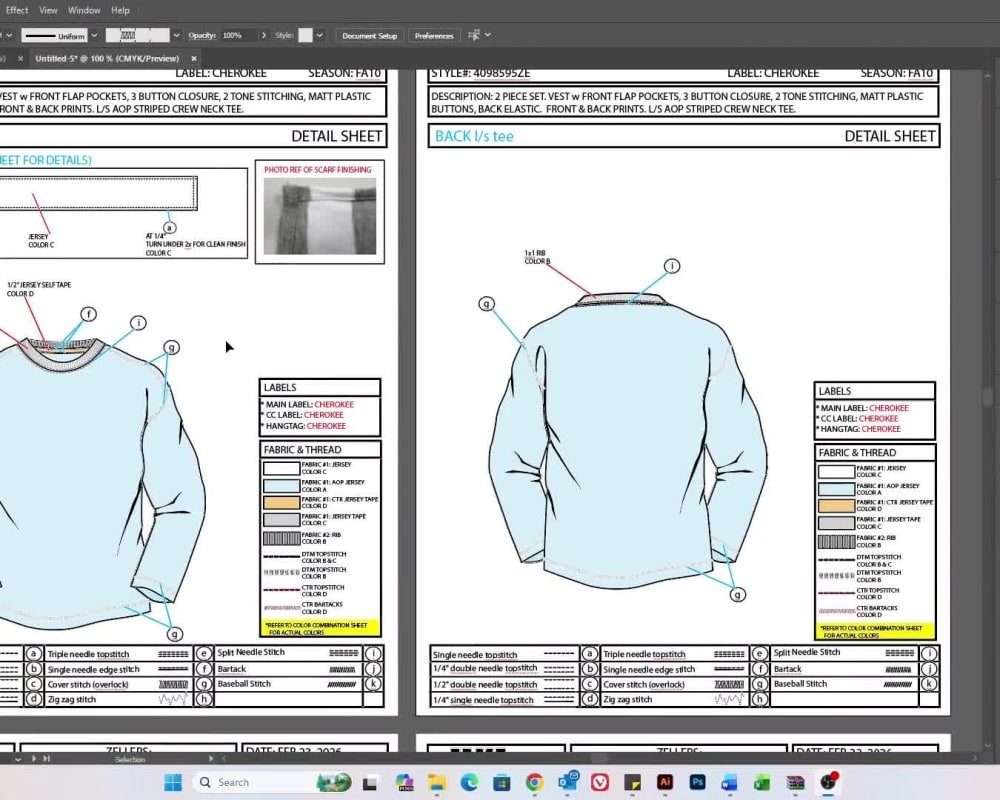This screenshot has width=1000, height=800.
Task: Open Outlook from the taskbar
Action: pos(568,781)
